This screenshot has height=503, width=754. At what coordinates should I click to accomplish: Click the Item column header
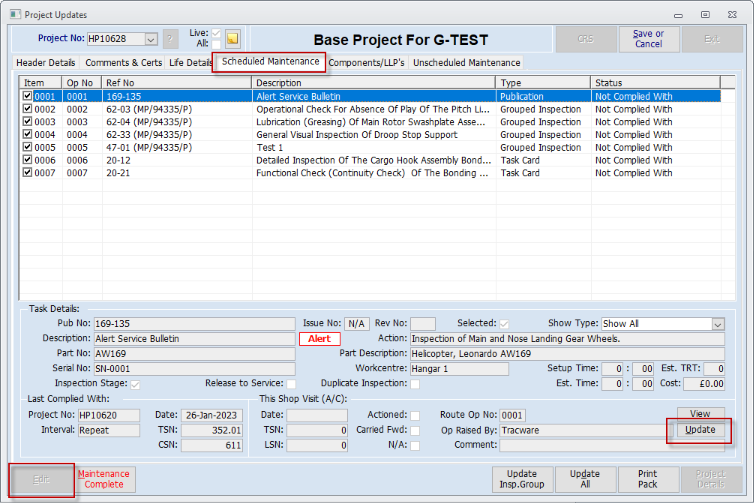pyautogui.click(x=40, y=83)
